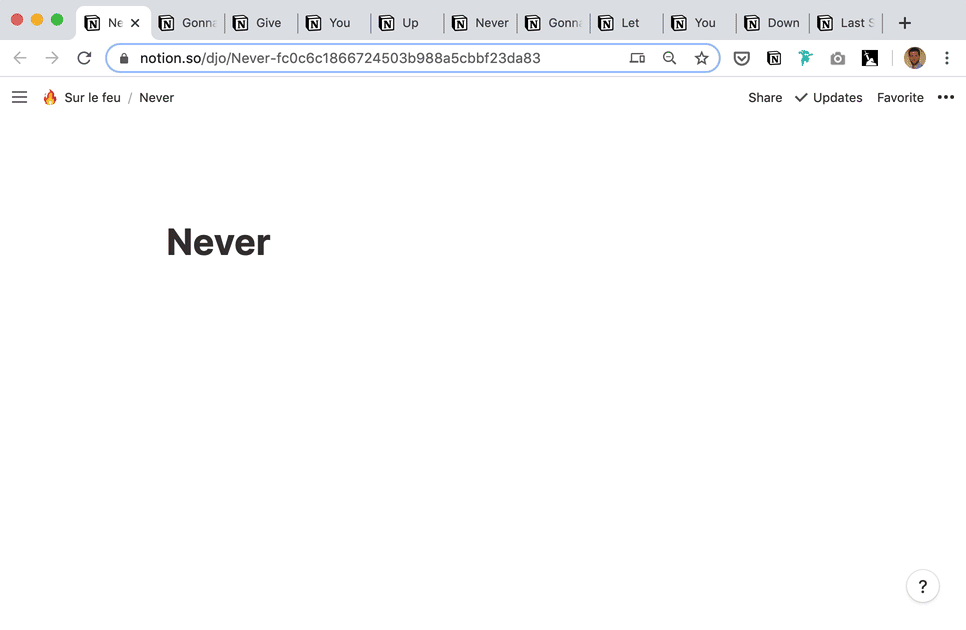The image size is (966, 630).
Task: Click the camera screenshot extension icon
Action: coord(838,58)
